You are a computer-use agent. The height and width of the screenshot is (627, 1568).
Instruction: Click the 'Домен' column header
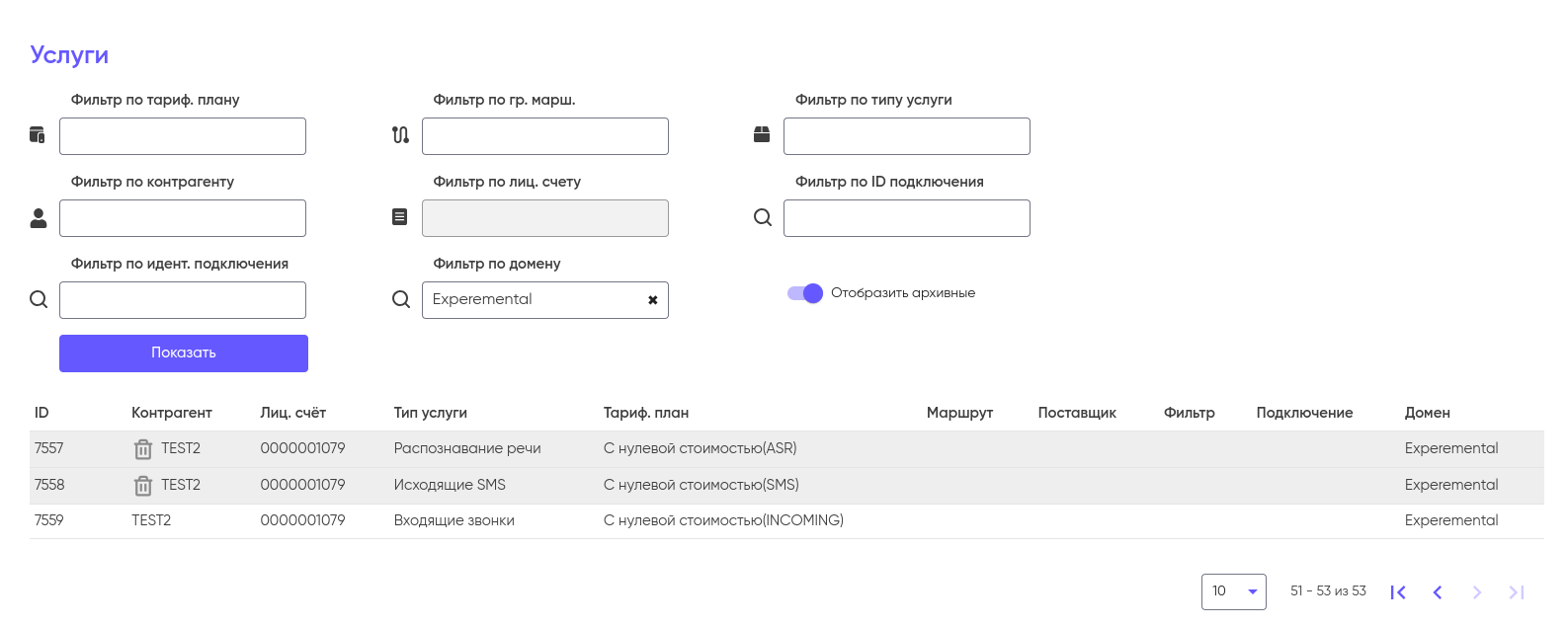(1427, 413)
